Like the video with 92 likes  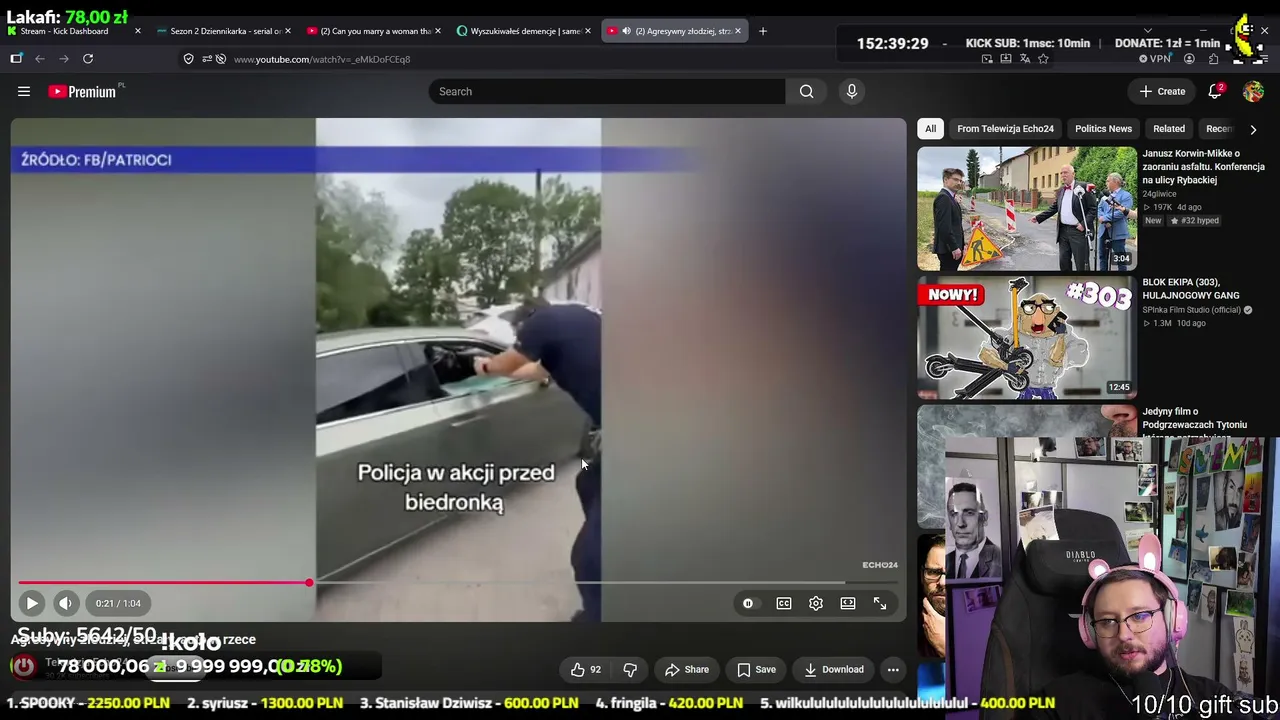click(x=586, y=670)
